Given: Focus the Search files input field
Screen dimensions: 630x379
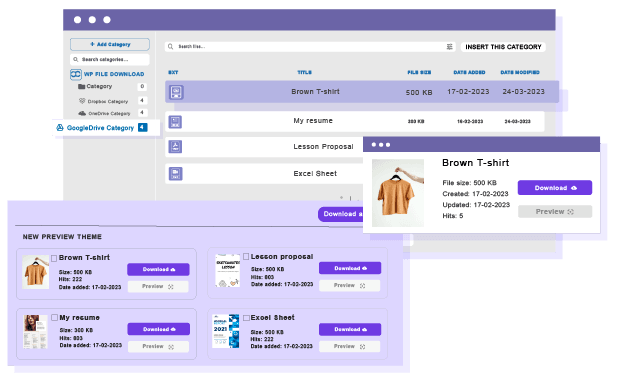Looking at the screenshot, I should click(310, 47).
